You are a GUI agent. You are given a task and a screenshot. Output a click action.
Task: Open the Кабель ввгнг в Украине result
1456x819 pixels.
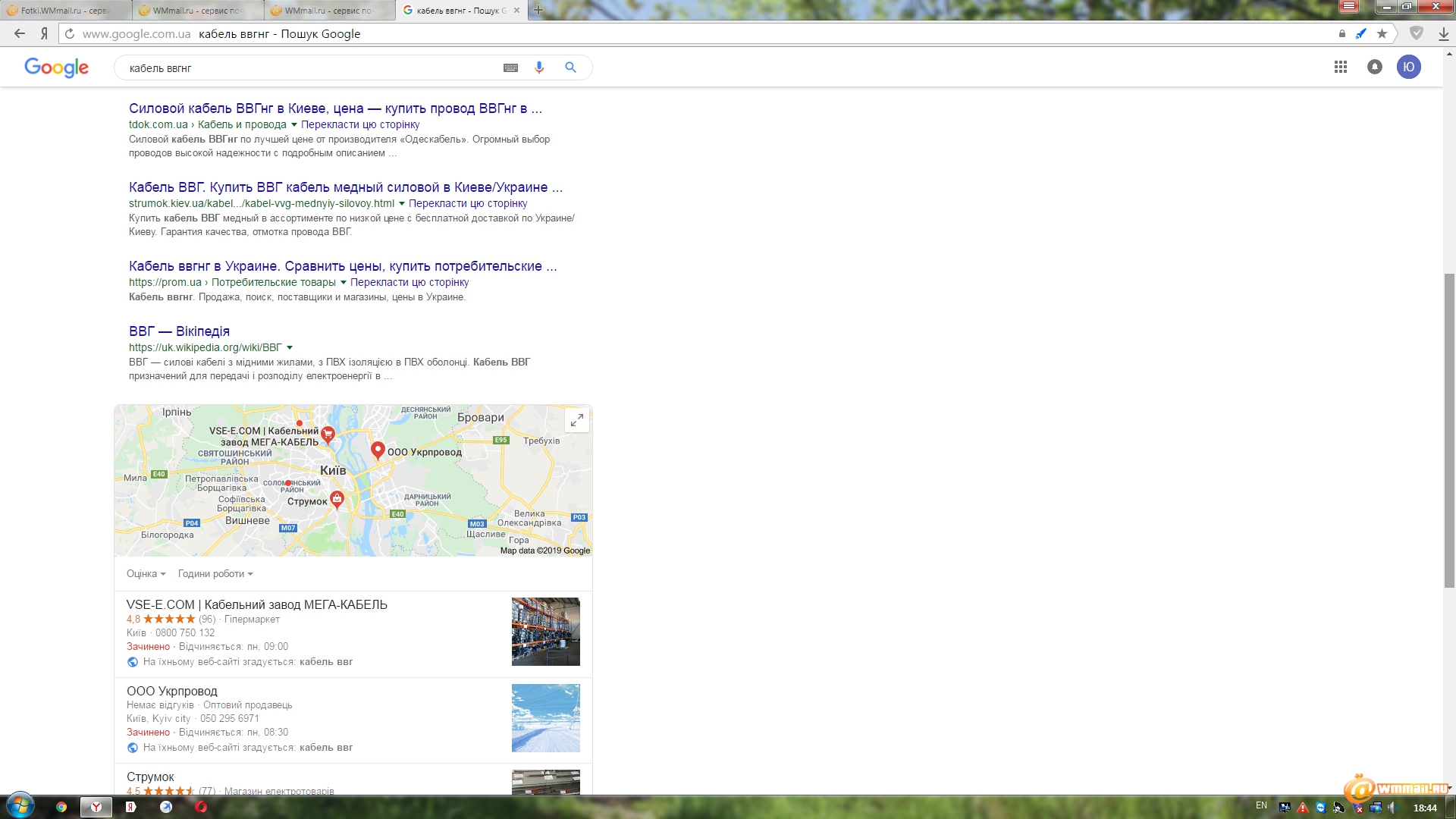[343, 266]
